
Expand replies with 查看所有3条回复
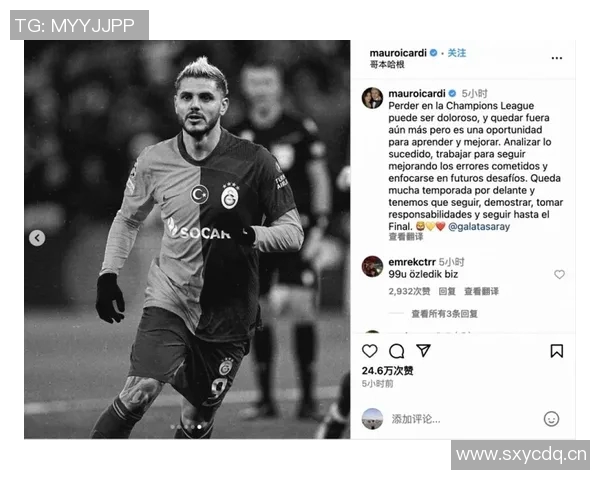click(444, 314)
